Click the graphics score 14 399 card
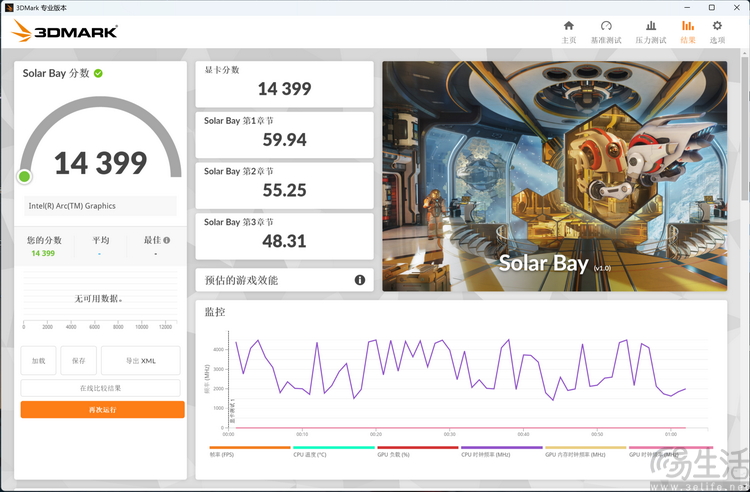Viewport: 750px width, 492px height. (284, 84)
